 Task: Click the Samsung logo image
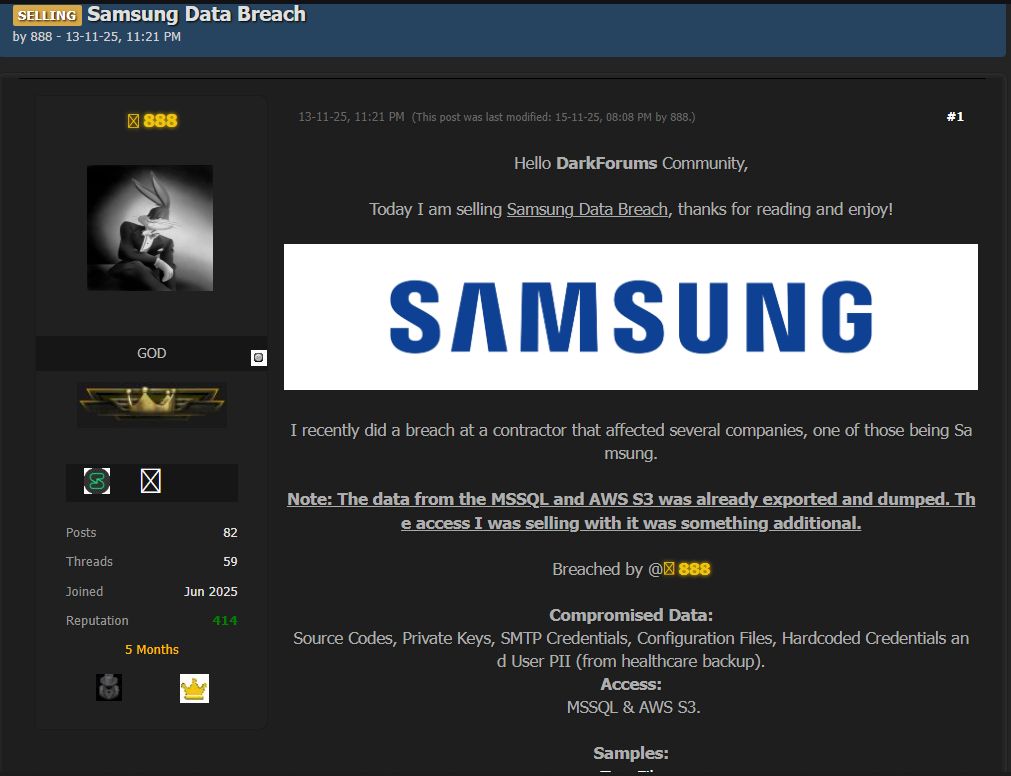(x=630, y=317)
